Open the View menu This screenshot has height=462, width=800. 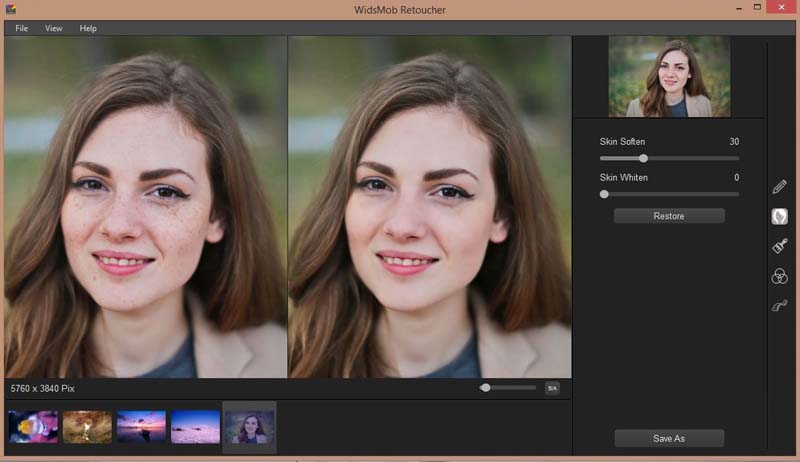point(54,28)
